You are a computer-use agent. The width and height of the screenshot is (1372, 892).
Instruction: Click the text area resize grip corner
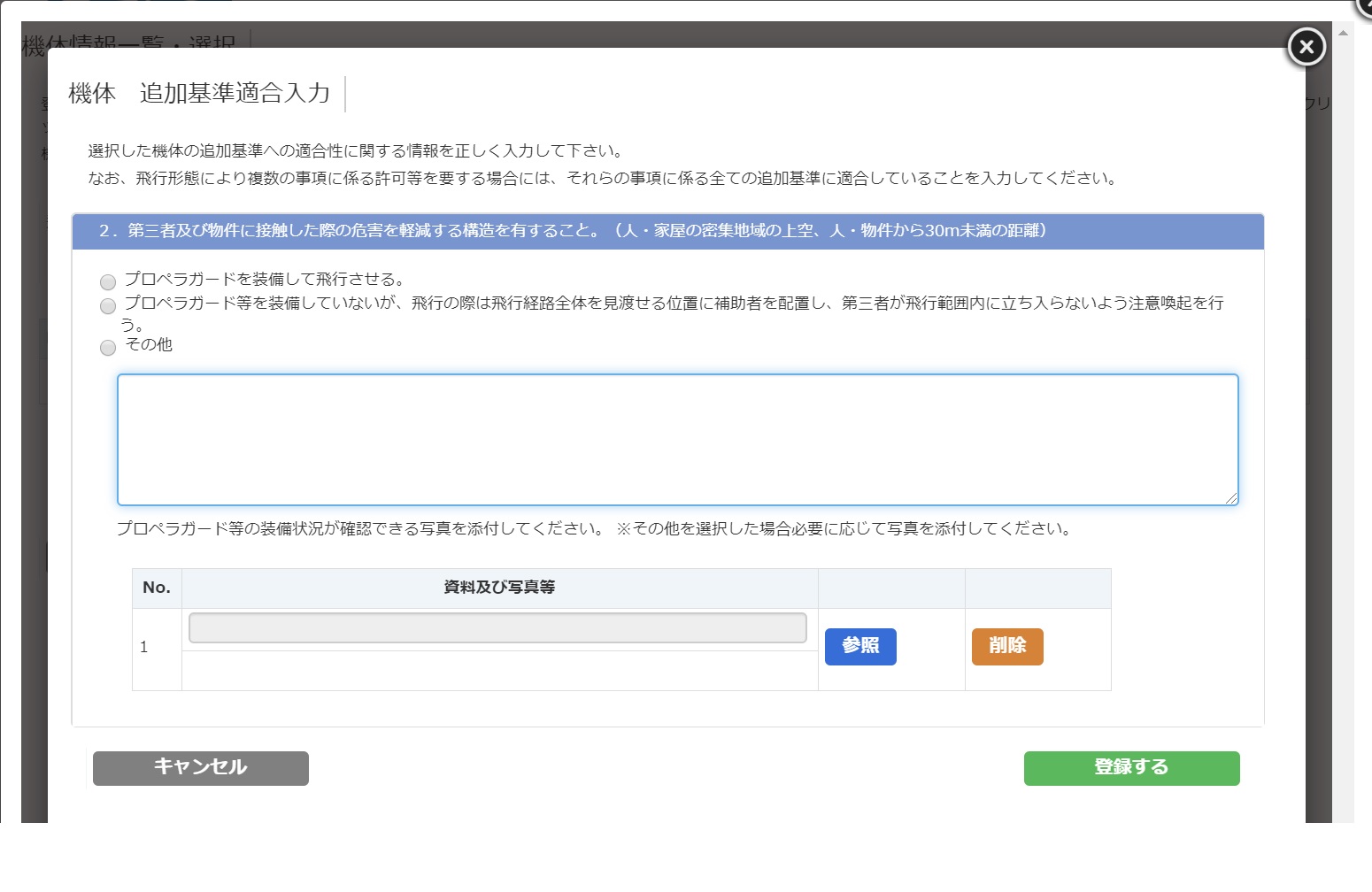pos(1231,499)
